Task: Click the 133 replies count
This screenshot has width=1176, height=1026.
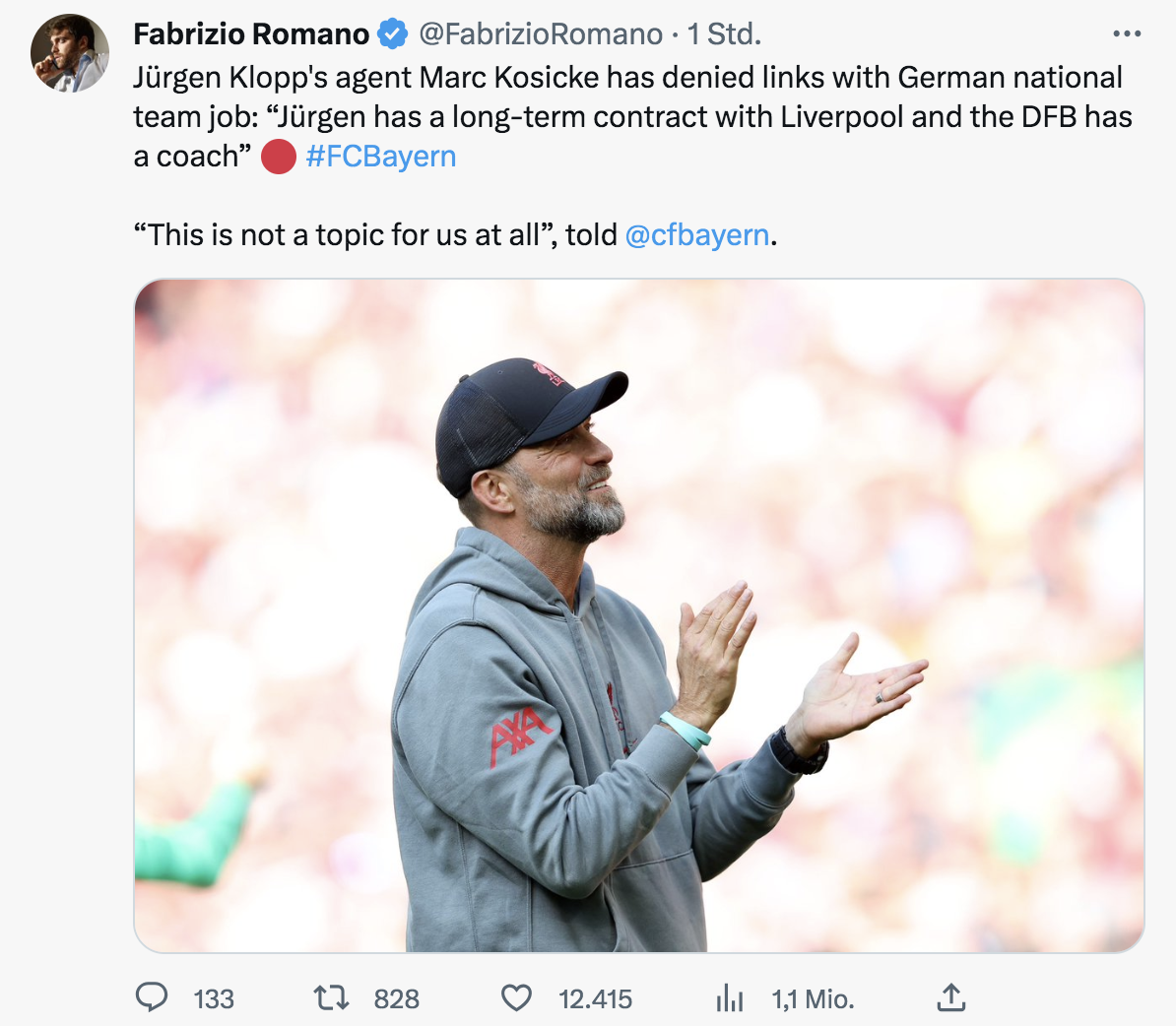Action: tap(214, 999)
